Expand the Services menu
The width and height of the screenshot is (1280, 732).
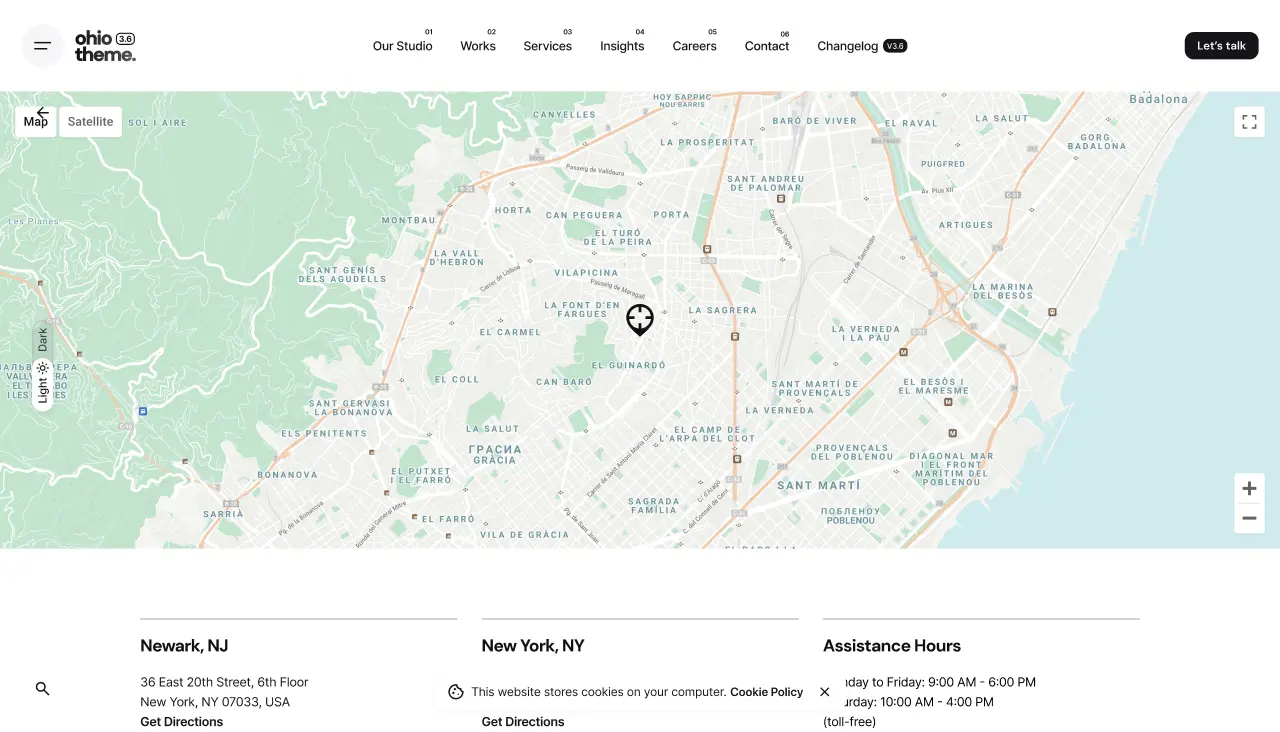(x=547, y=46)
